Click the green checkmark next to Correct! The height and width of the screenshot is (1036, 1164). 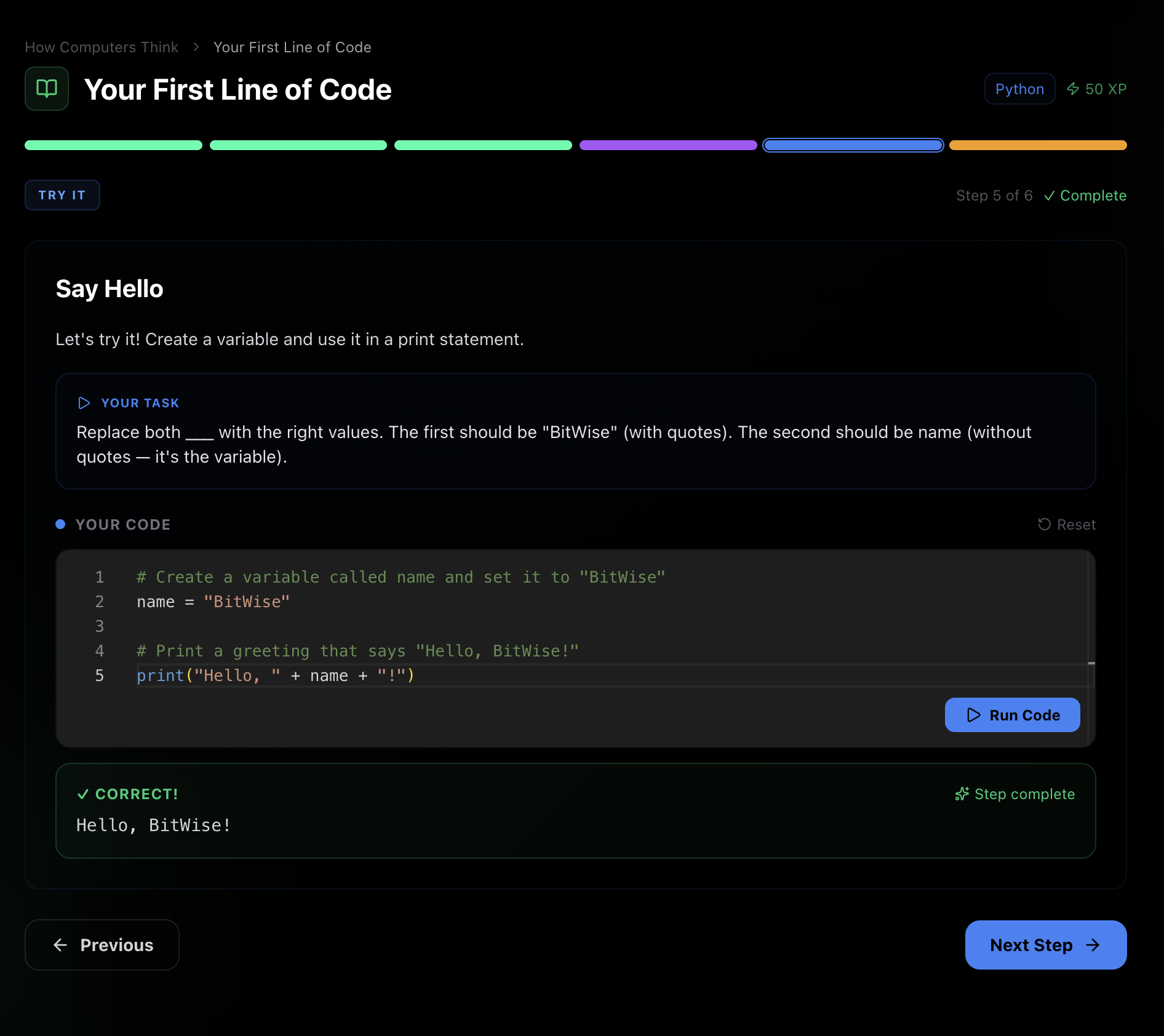tap(83, 794)
